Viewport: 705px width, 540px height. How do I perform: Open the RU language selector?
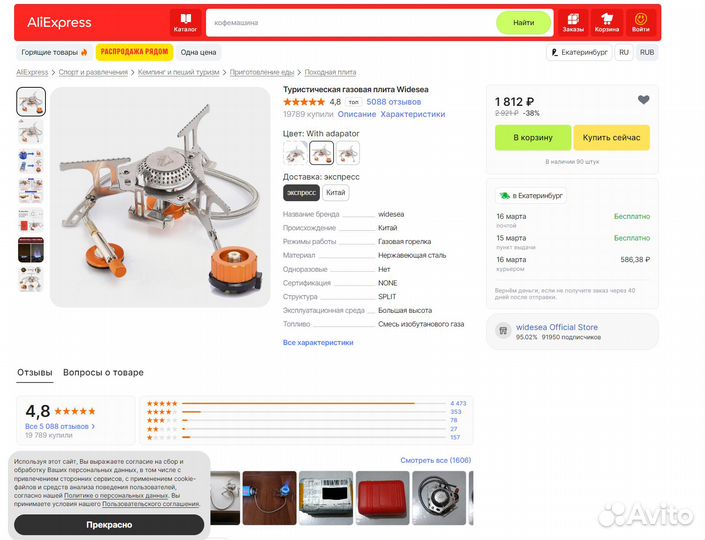624,52
